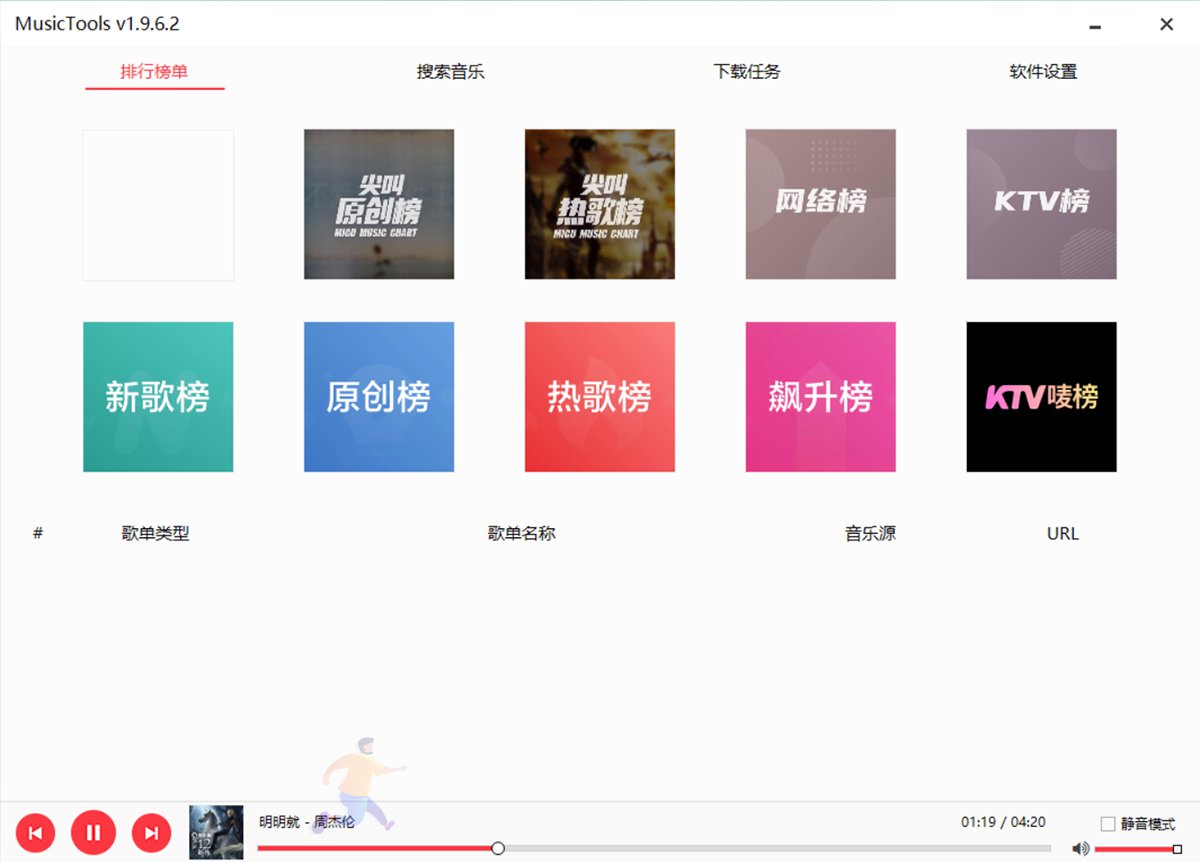The image size is (1200, 862).
Task: Open the 尖叫热歌榜 chart tile
Action: click(600, 204)
